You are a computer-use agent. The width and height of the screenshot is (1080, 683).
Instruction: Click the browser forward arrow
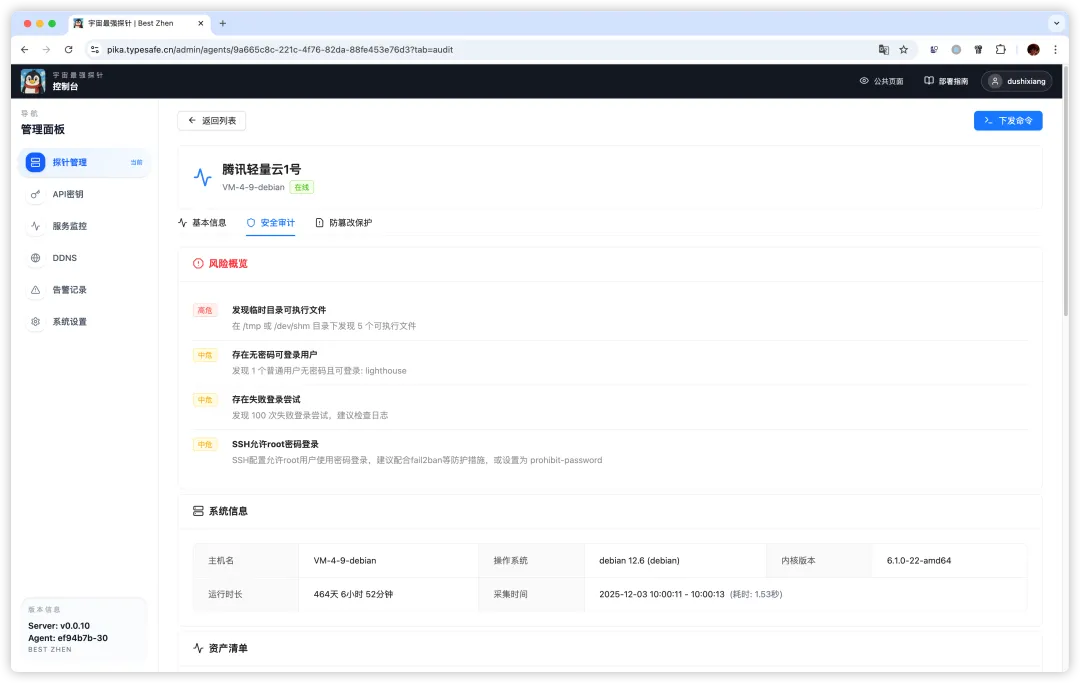(46, 50)
